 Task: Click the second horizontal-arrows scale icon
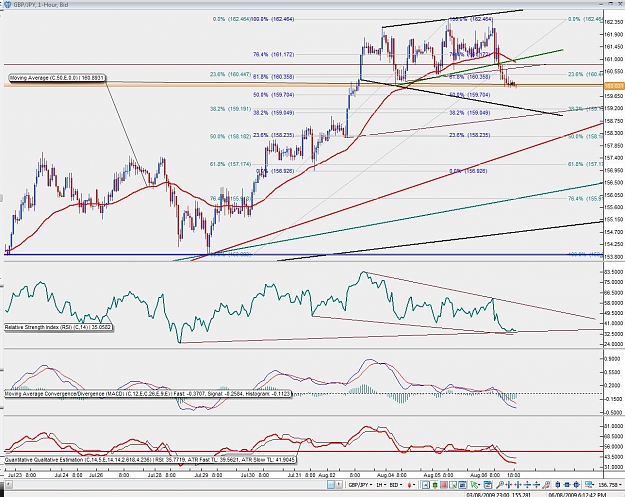518,485
